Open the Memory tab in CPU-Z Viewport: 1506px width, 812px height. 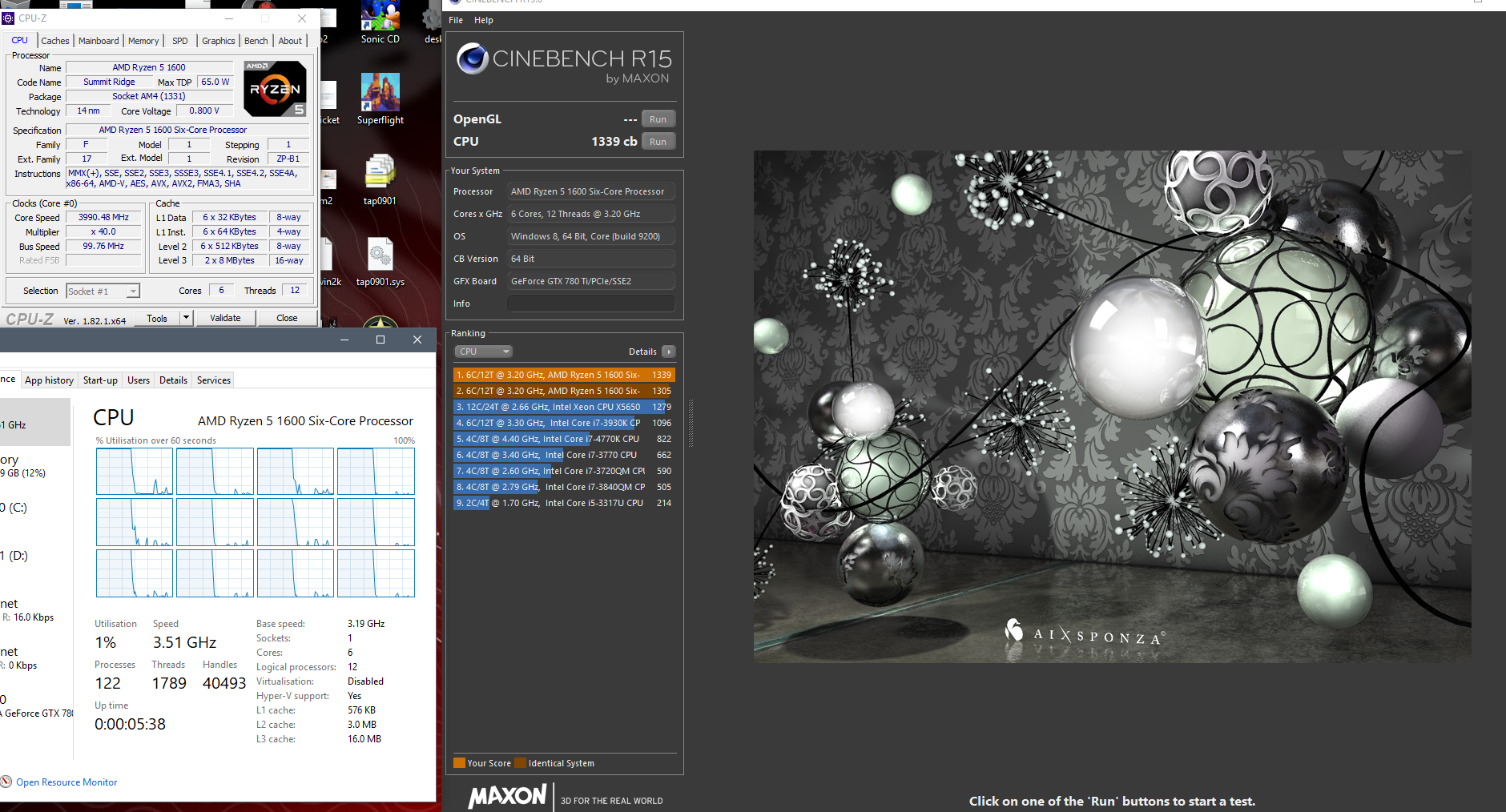[x=143, y=41]
